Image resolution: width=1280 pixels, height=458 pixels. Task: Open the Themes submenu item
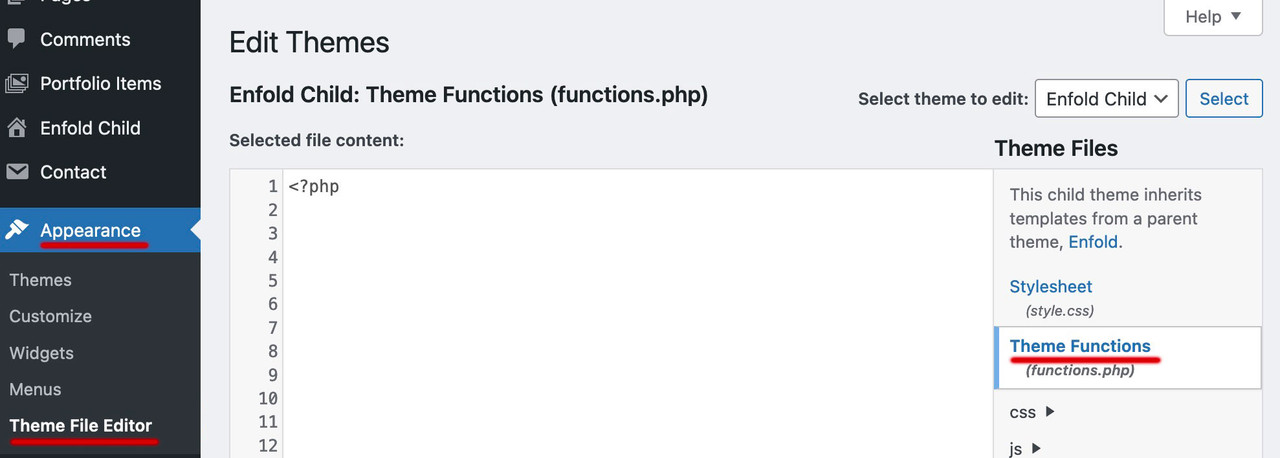[40, 280]
